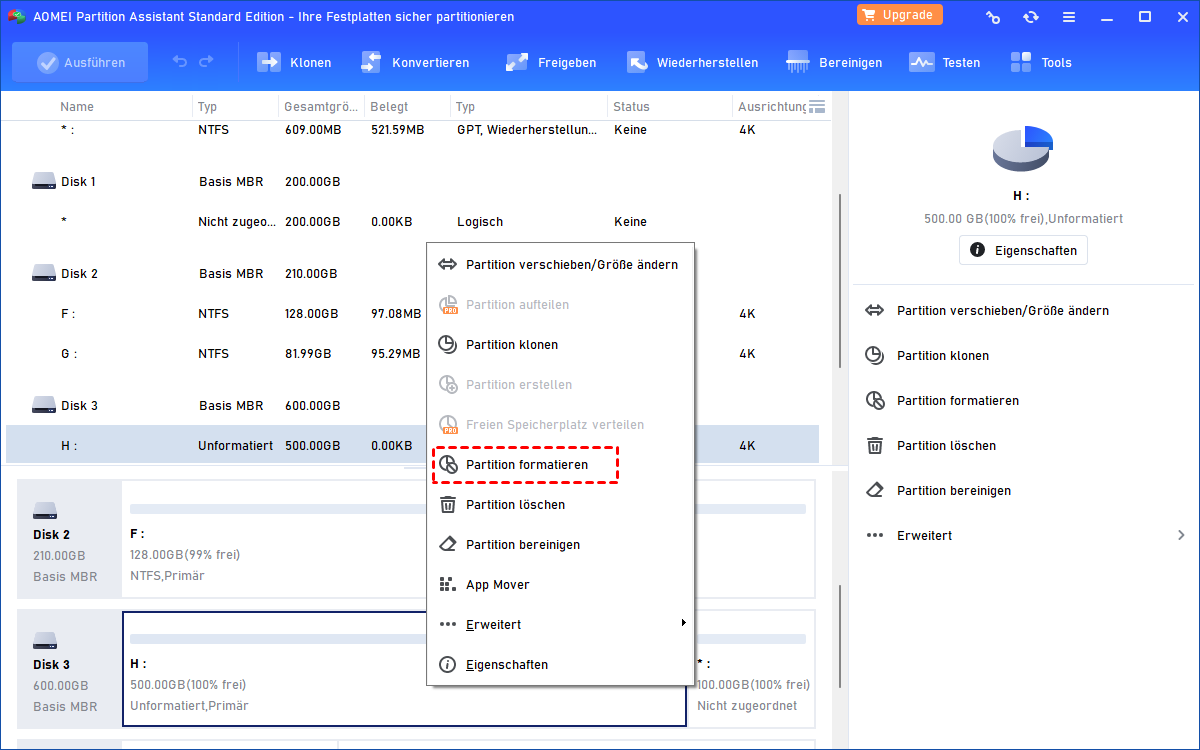Choose Partition verschieben/Größe ändern in context menu
This screenshot has width=1200, height=750.
(560, 265)
